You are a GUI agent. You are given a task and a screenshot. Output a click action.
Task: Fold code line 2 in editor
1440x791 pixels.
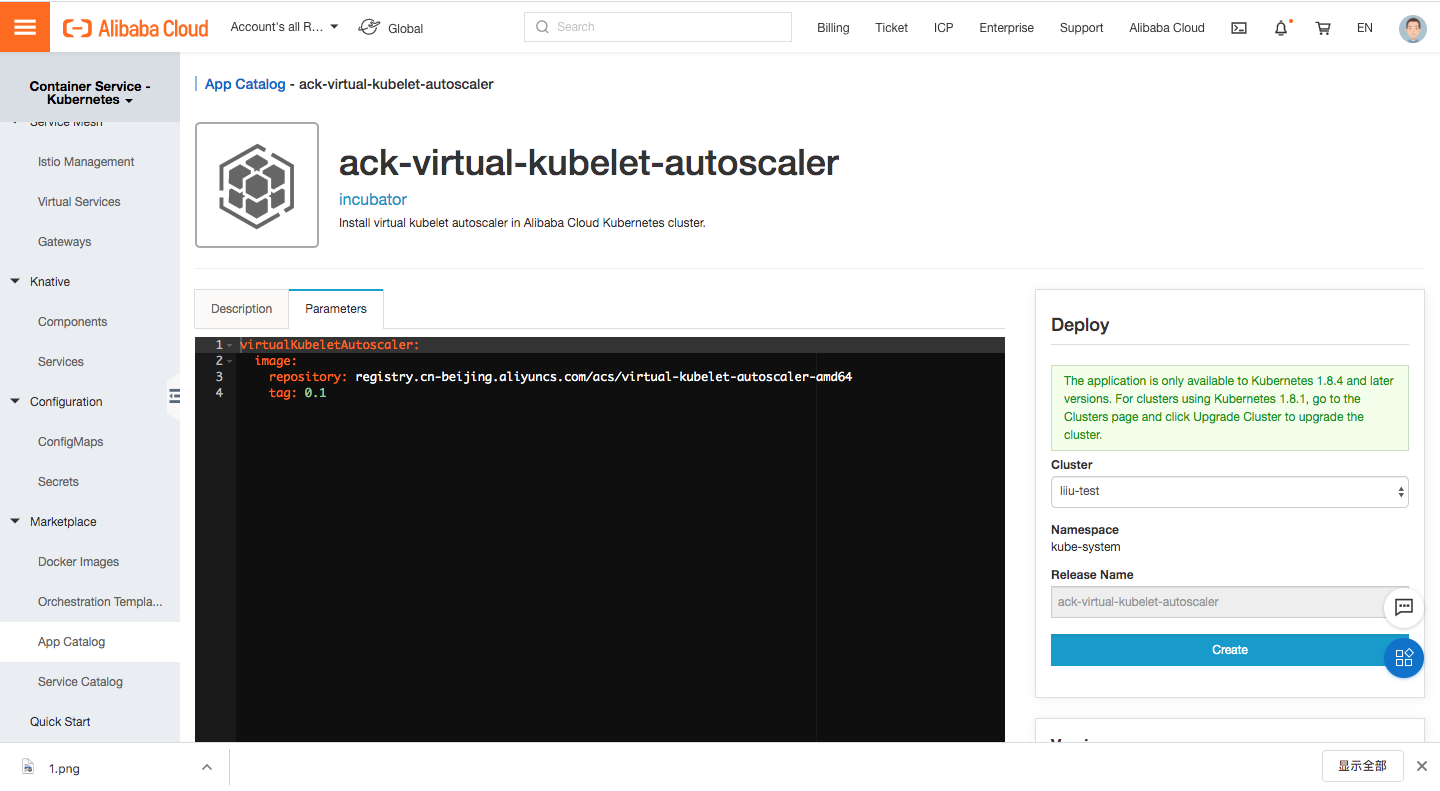(230, 361)
